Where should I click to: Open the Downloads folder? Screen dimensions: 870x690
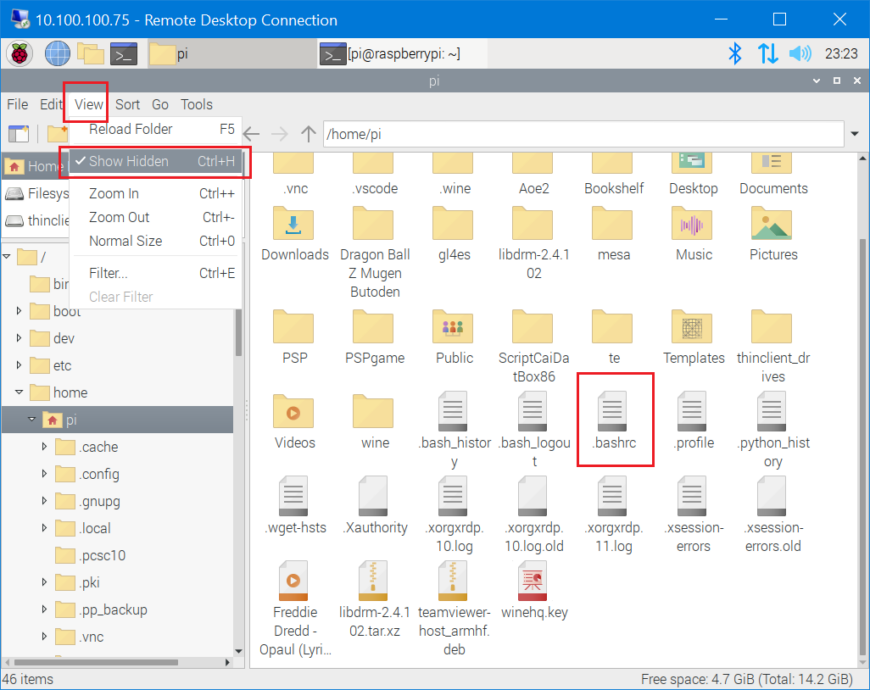tap(294, 223)
